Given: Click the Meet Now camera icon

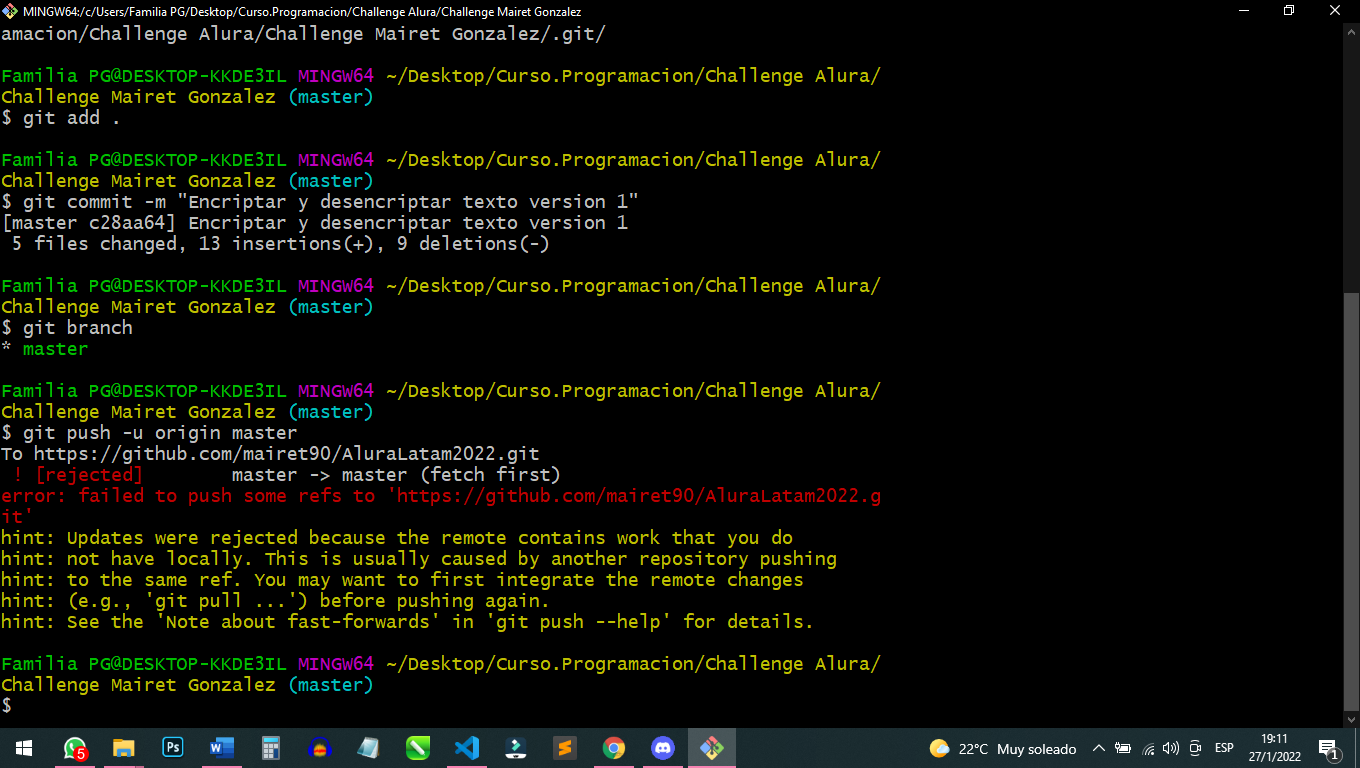Looking at the screenshot, I should click(x=1195, y=748).
